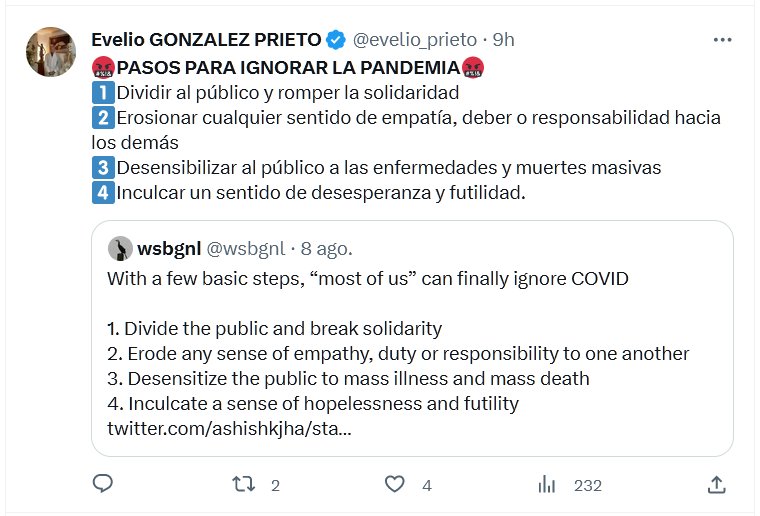Screen dimensions: 760x516
Task: Open view analytics bar chart icon
Action: [547, 485]
